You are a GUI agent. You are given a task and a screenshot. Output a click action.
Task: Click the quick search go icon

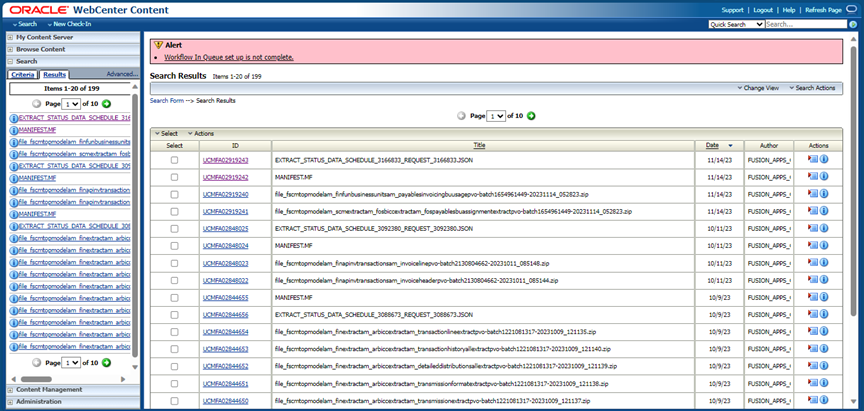[x=853, y=24]
